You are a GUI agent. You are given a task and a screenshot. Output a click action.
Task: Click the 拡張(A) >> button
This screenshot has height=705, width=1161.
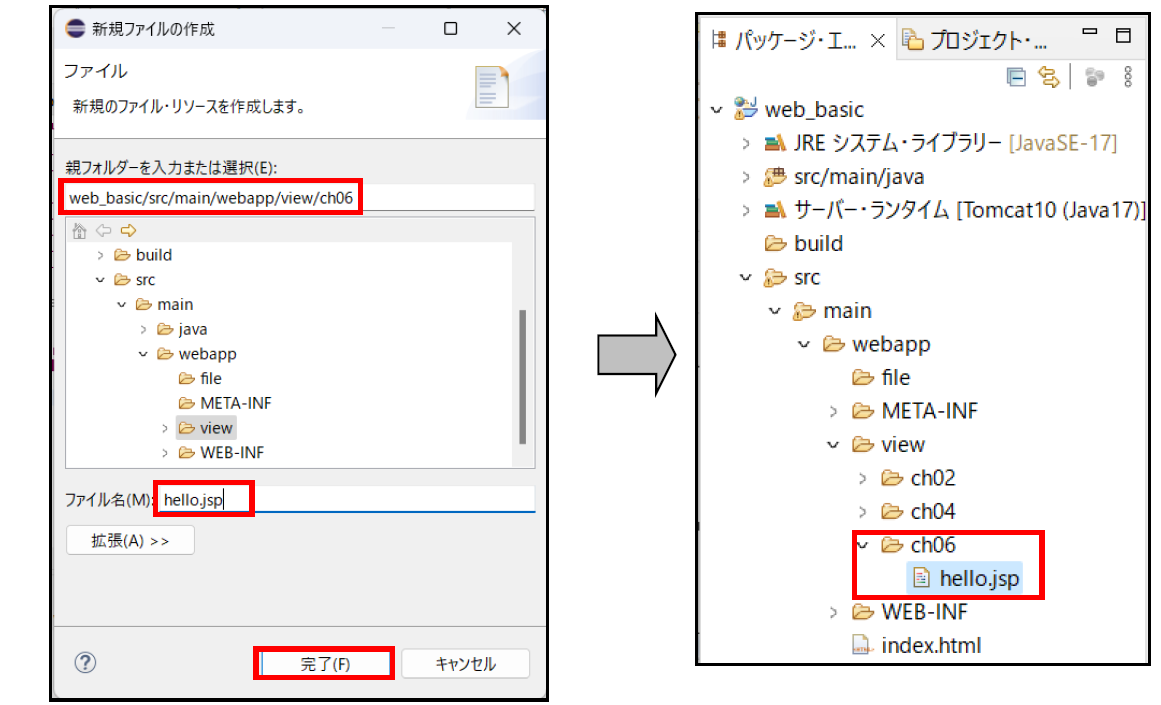[x=130, y=540]
